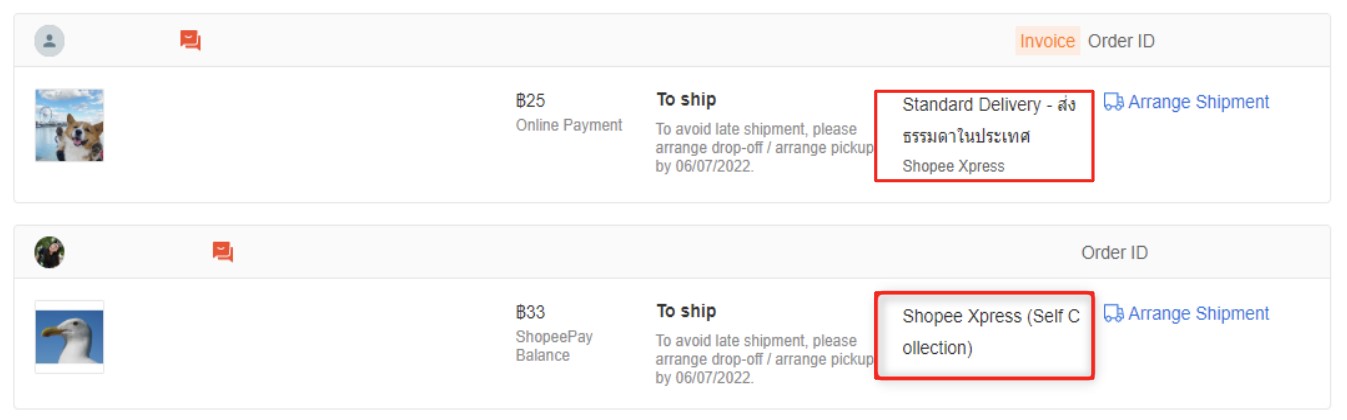Click the ShopeePay Balance payment label

[554, 346]
